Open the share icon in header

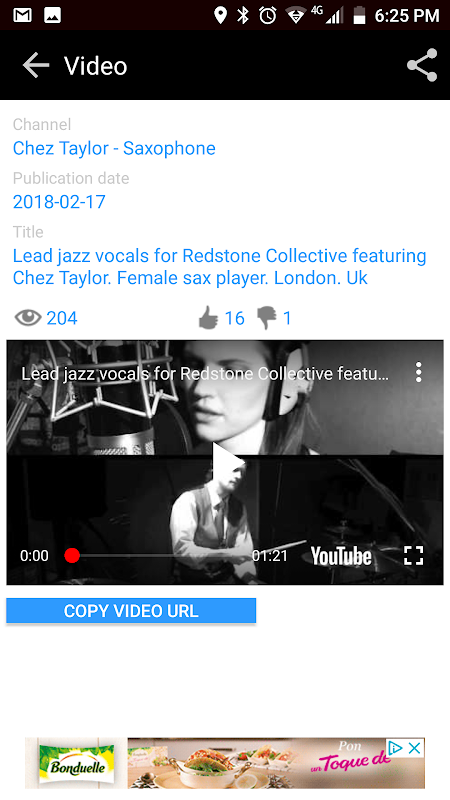point(422,65)
